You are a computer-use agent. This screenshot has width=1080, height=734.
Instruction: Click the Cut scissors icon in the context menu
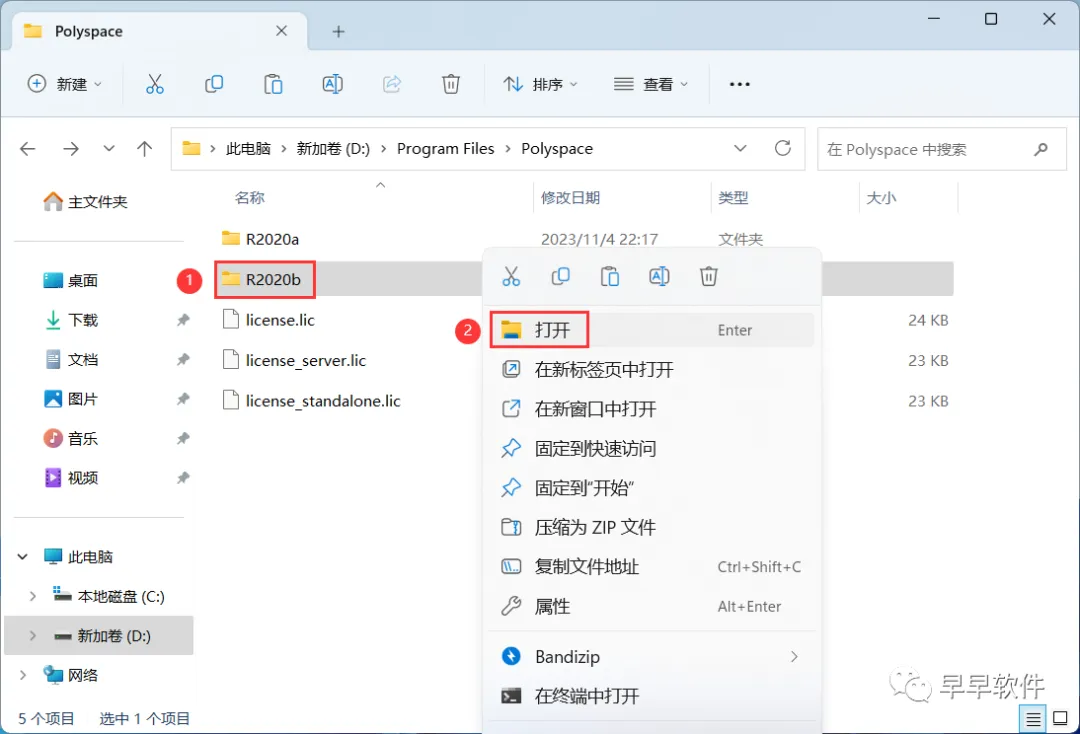(511, 277)
